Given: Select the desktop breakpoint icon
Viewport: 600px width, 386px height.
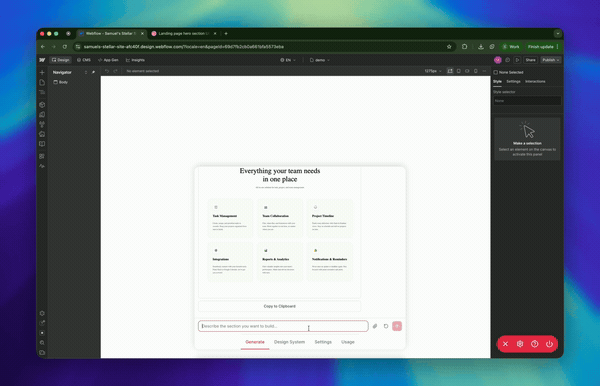Looking at the screenshot, I should (x=450, y=71).
